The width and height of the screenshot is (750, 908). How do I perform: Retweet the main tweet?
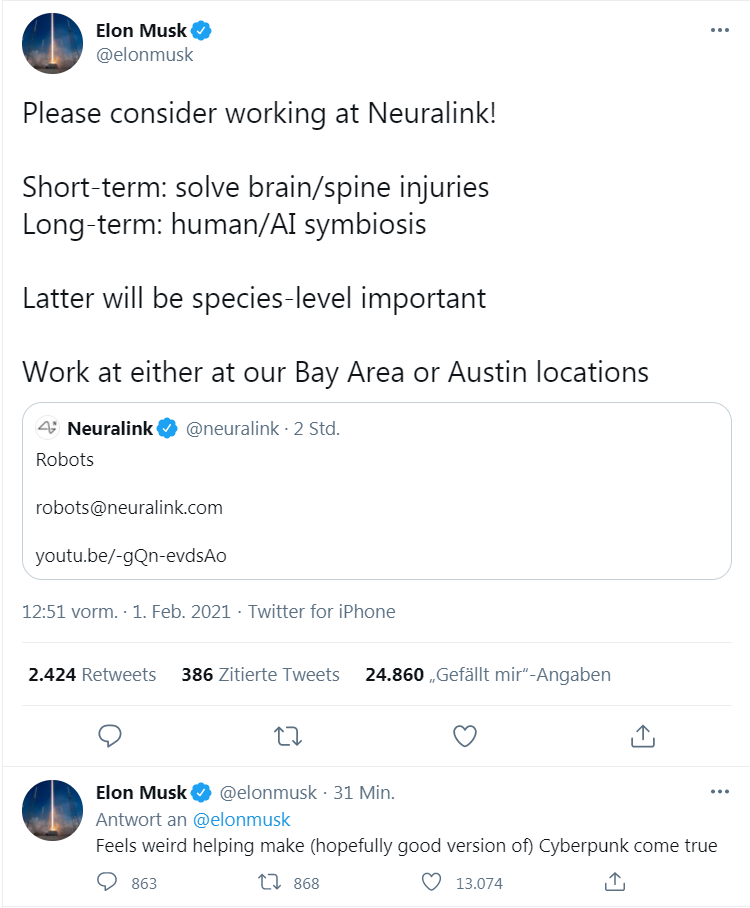click(287, 737)
